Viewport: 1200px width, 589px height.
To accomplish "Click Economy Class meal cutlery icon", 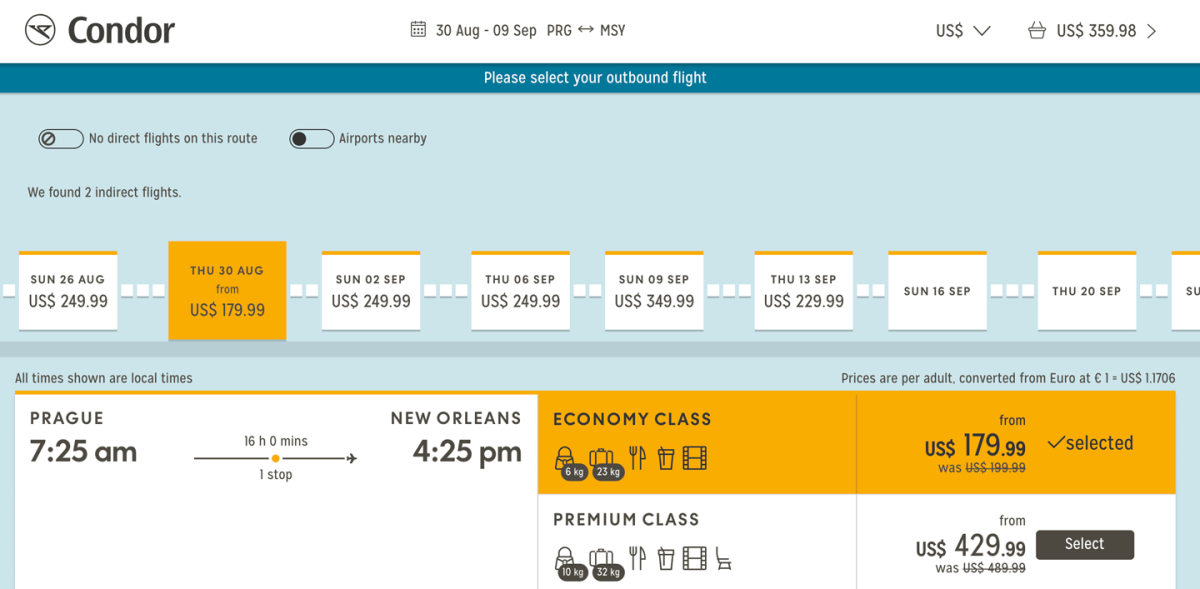I will click(637, 458).
